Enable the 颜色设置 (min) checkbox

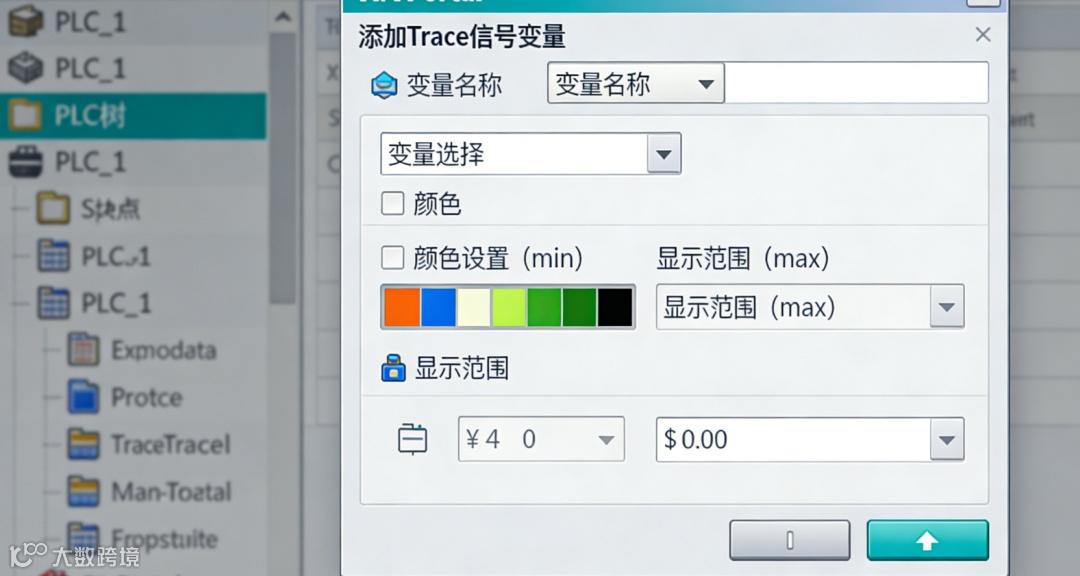click(x=393, y=258)
